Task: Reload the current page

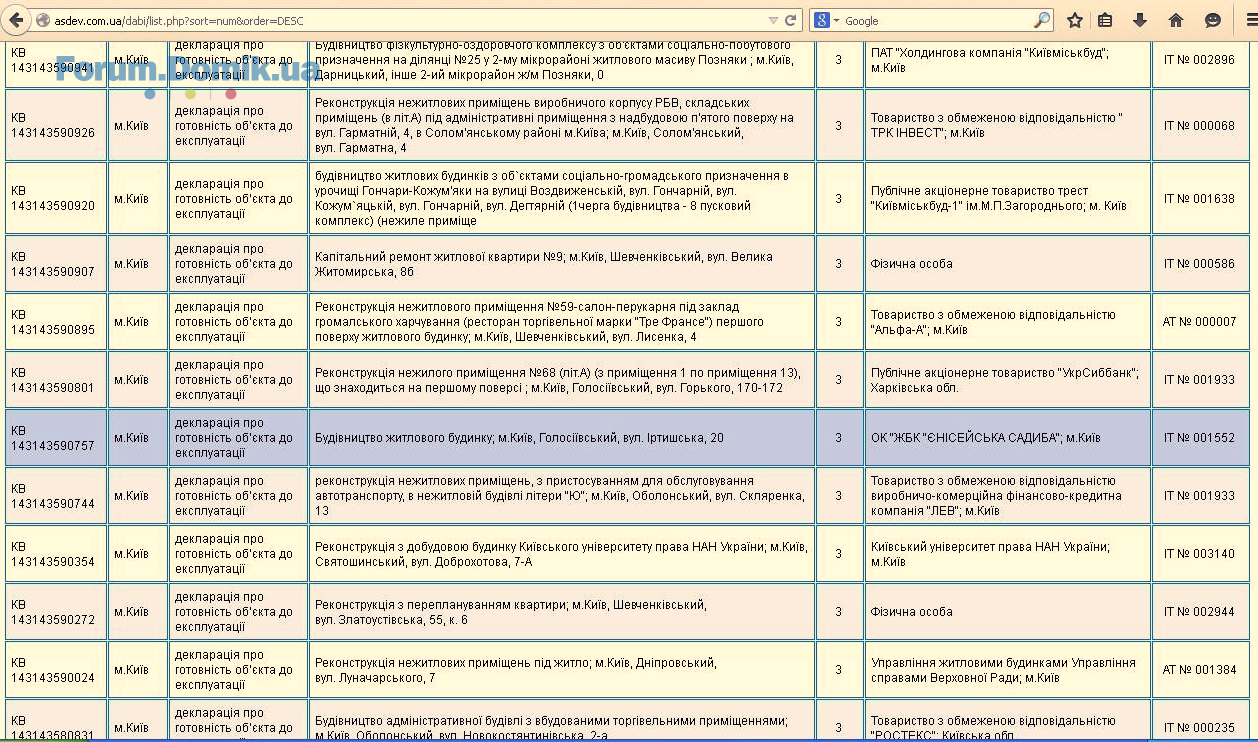Action: (791, 20)
